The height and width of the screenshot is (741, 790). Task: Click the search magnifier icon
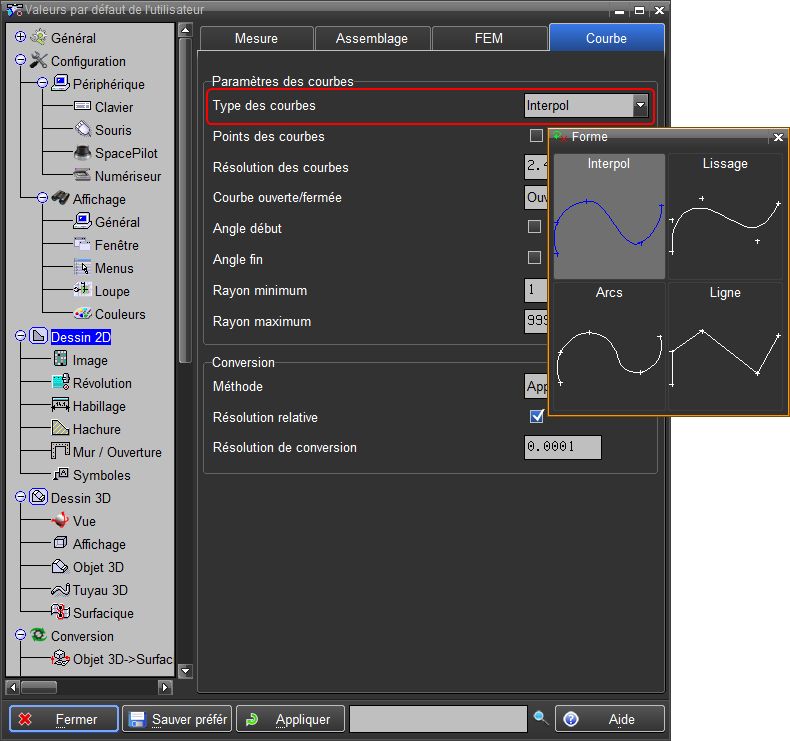coord(541,718)
